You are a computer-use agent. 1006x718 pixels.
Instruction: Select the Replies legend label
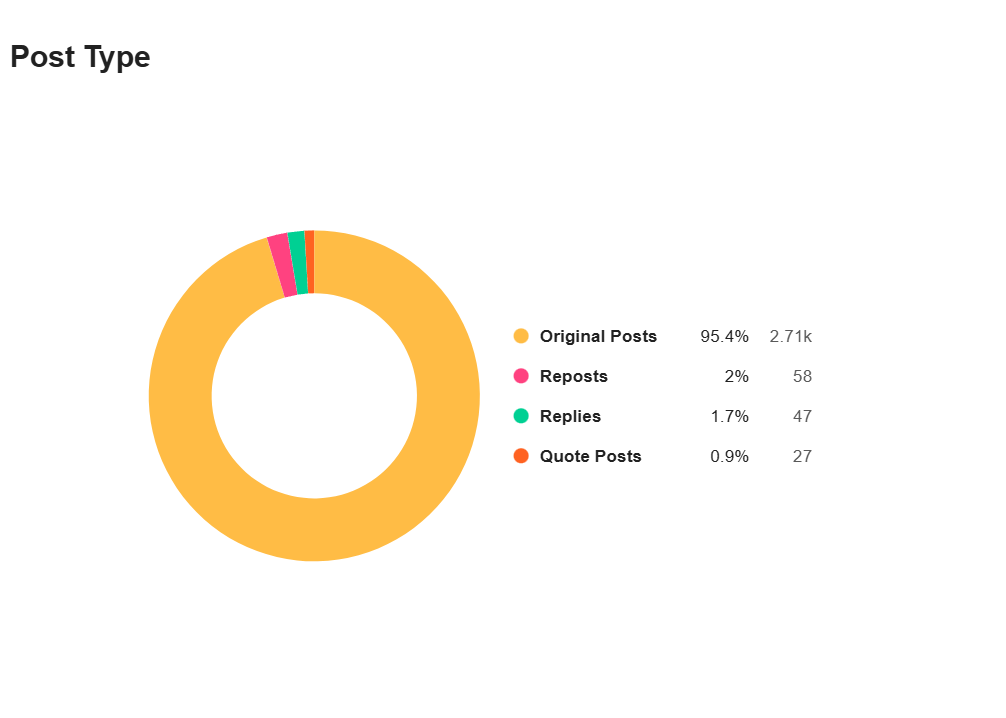(570, 416)
